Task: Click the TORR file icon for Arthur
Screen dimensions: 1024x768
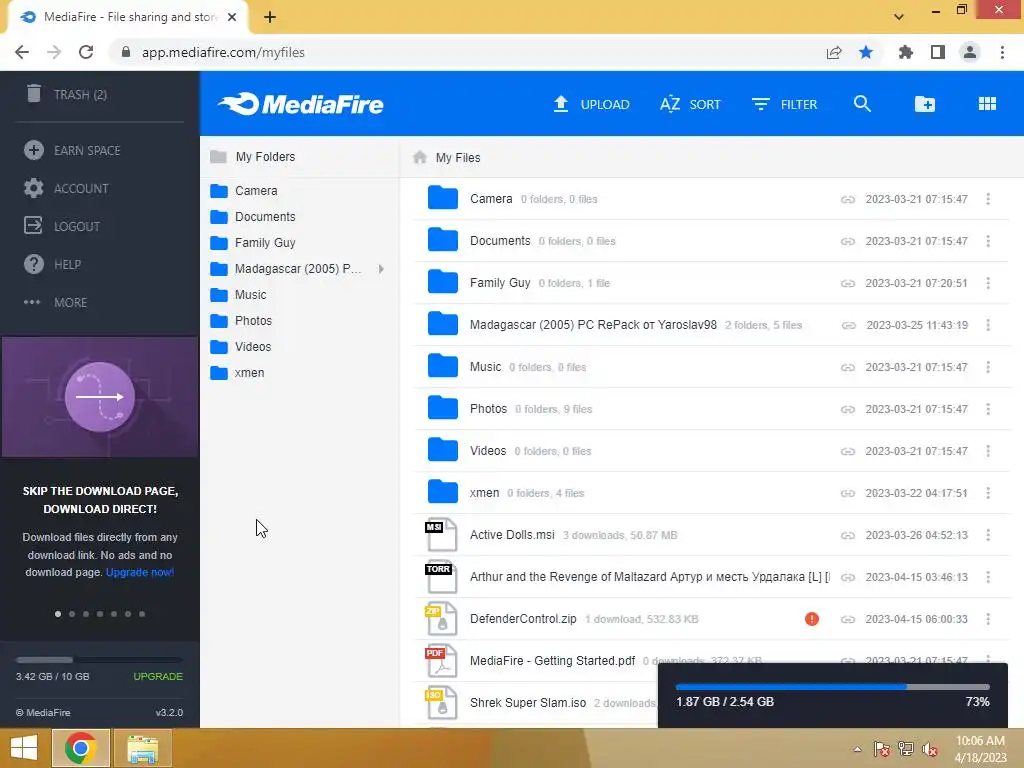Action: click(441, 577)
